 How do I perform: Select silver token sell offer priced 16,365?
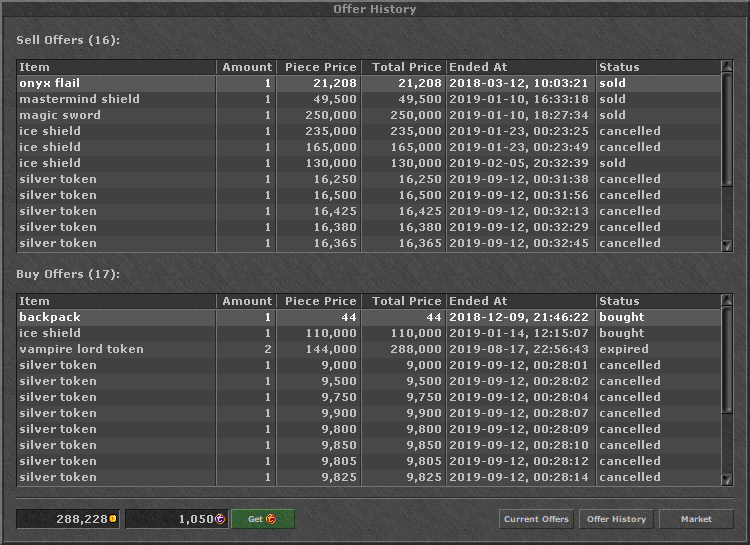369,244
